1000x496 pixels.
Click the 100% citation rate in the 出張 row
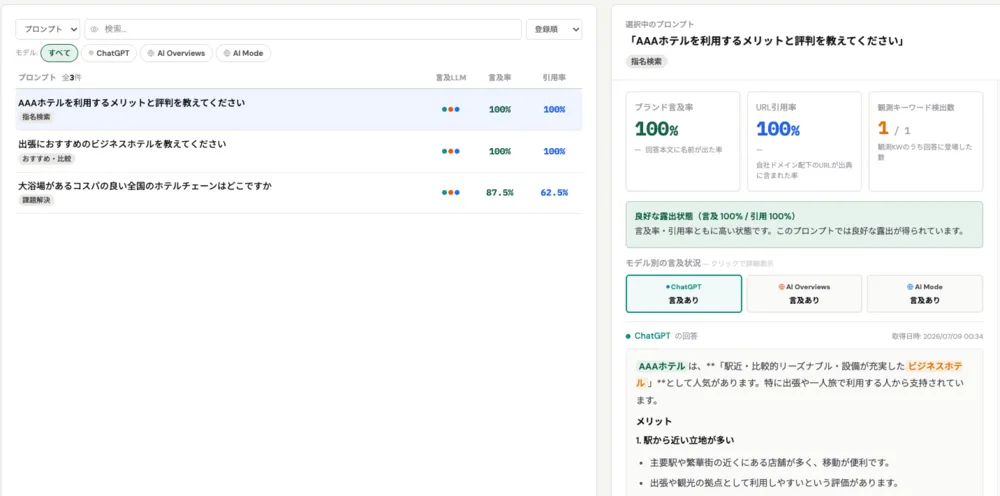pos(554,152)
